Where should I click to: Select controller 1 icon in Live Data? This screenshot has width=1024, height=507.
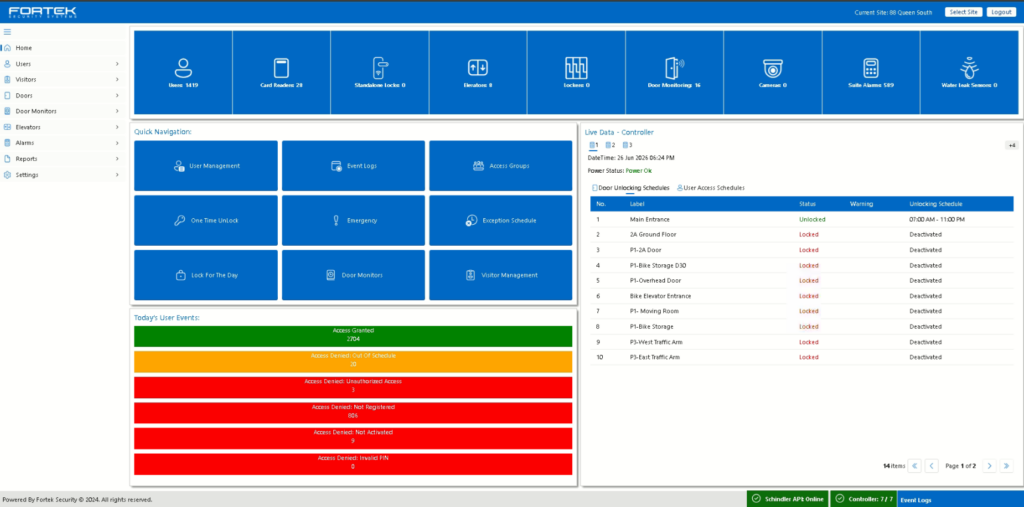[x=593, y=145]
